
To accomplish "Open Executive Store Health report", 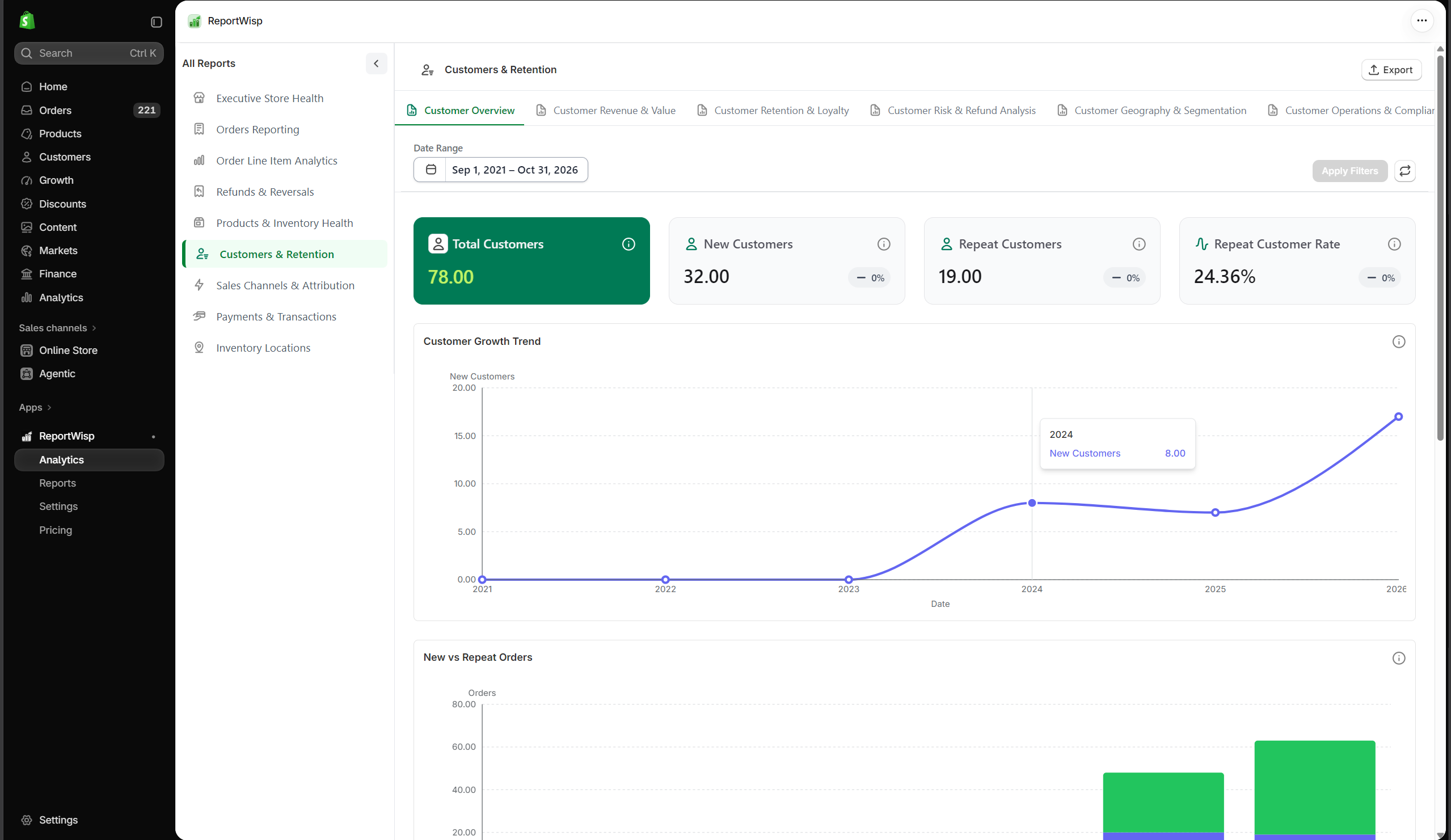I will pyautogui.click(x=284, y=99).
